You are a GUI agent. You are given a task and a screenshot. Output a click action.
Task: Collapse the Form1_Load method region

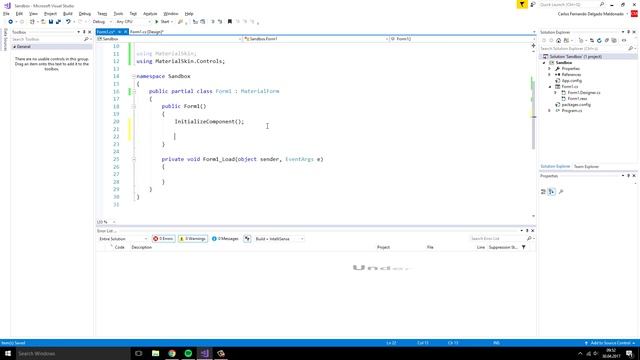pyautogui.click(x=133, y=160)
